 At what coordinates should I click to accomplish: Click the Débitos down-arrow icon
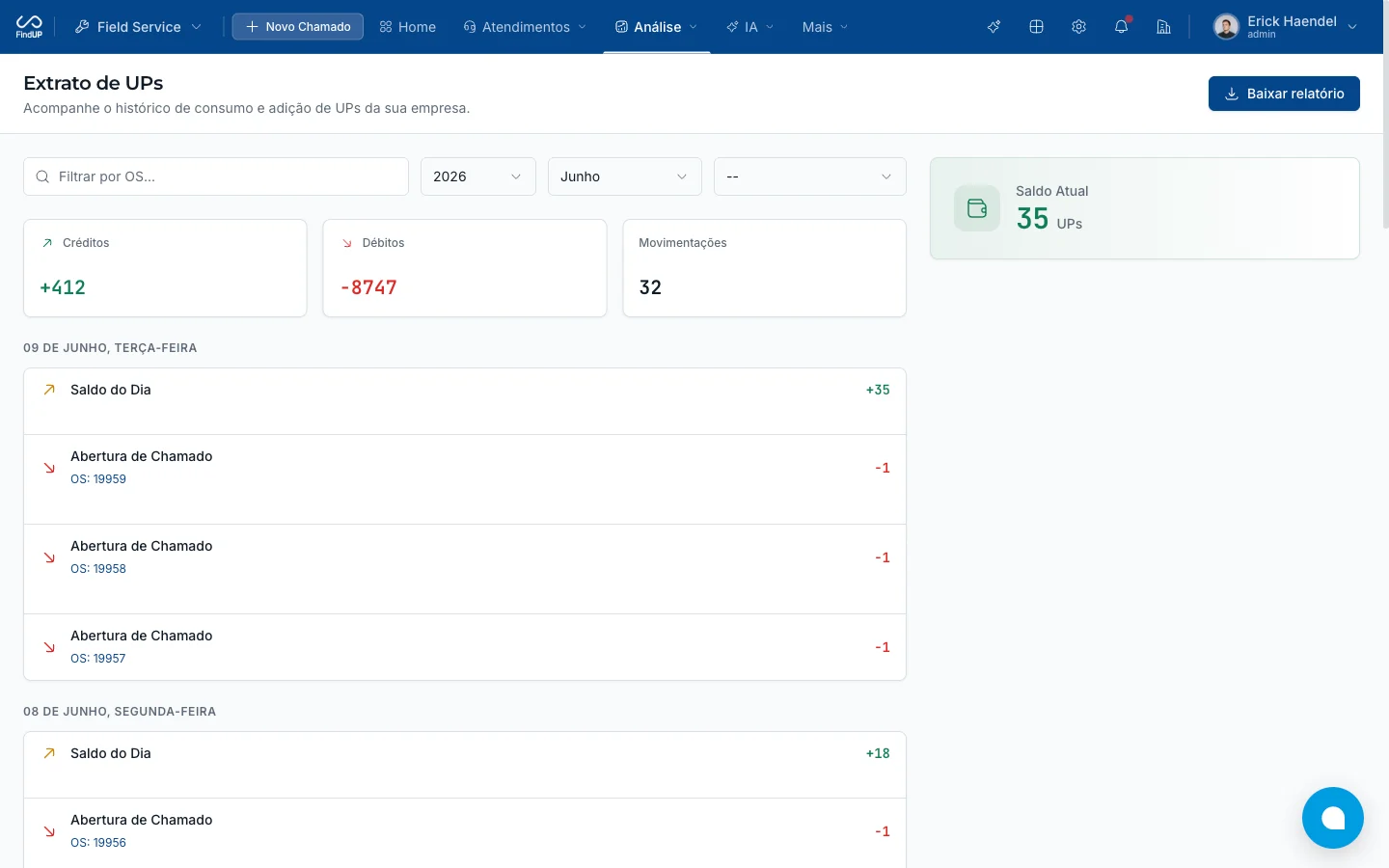347,243
